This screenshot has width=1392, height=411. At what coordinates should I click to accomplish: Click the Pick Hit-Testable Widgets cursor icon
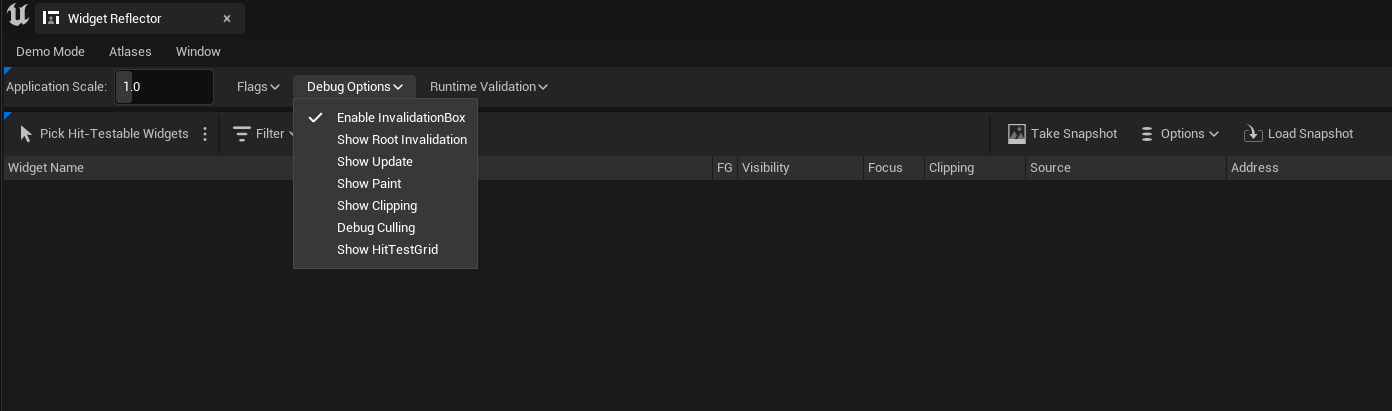(25, 134)
